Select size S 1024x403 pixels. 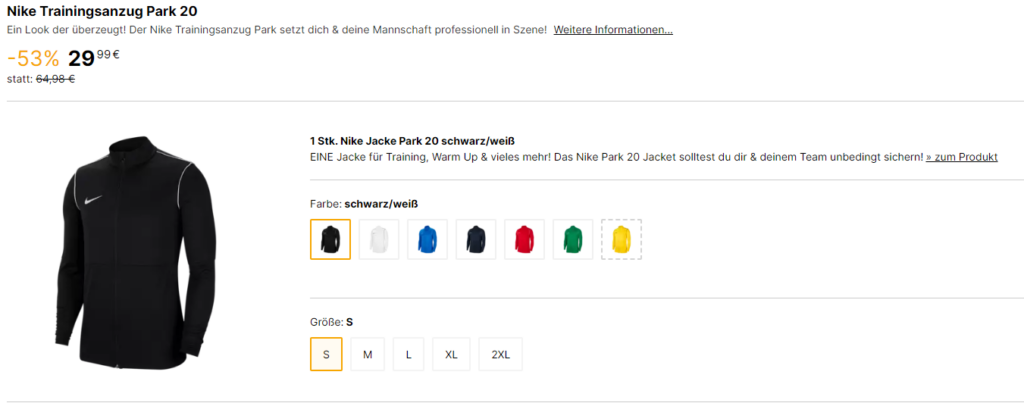[326, 354]
